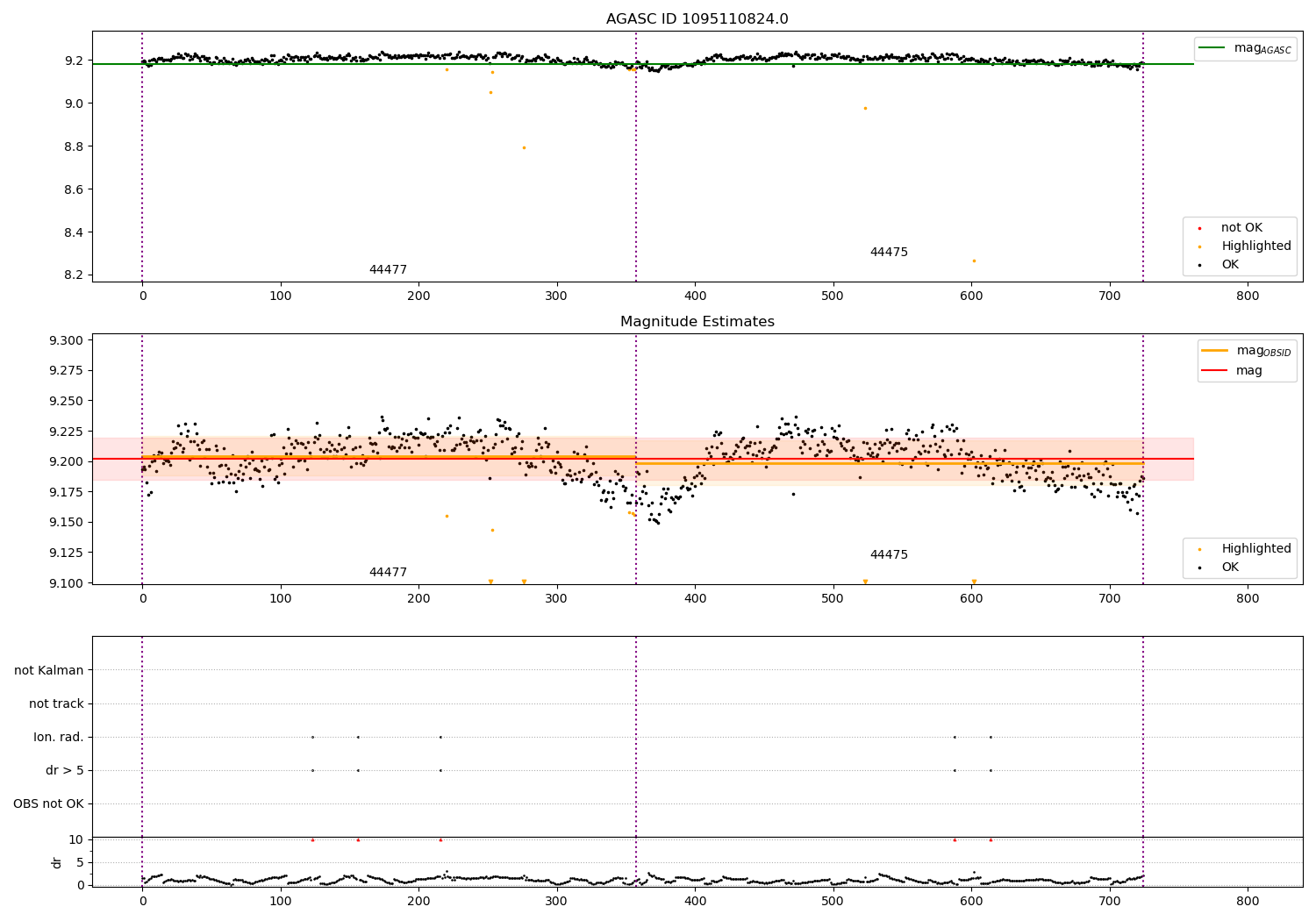Click y-tick 8.6 on top plot
The image size is (1316, 921).
[x=75, y=189]
